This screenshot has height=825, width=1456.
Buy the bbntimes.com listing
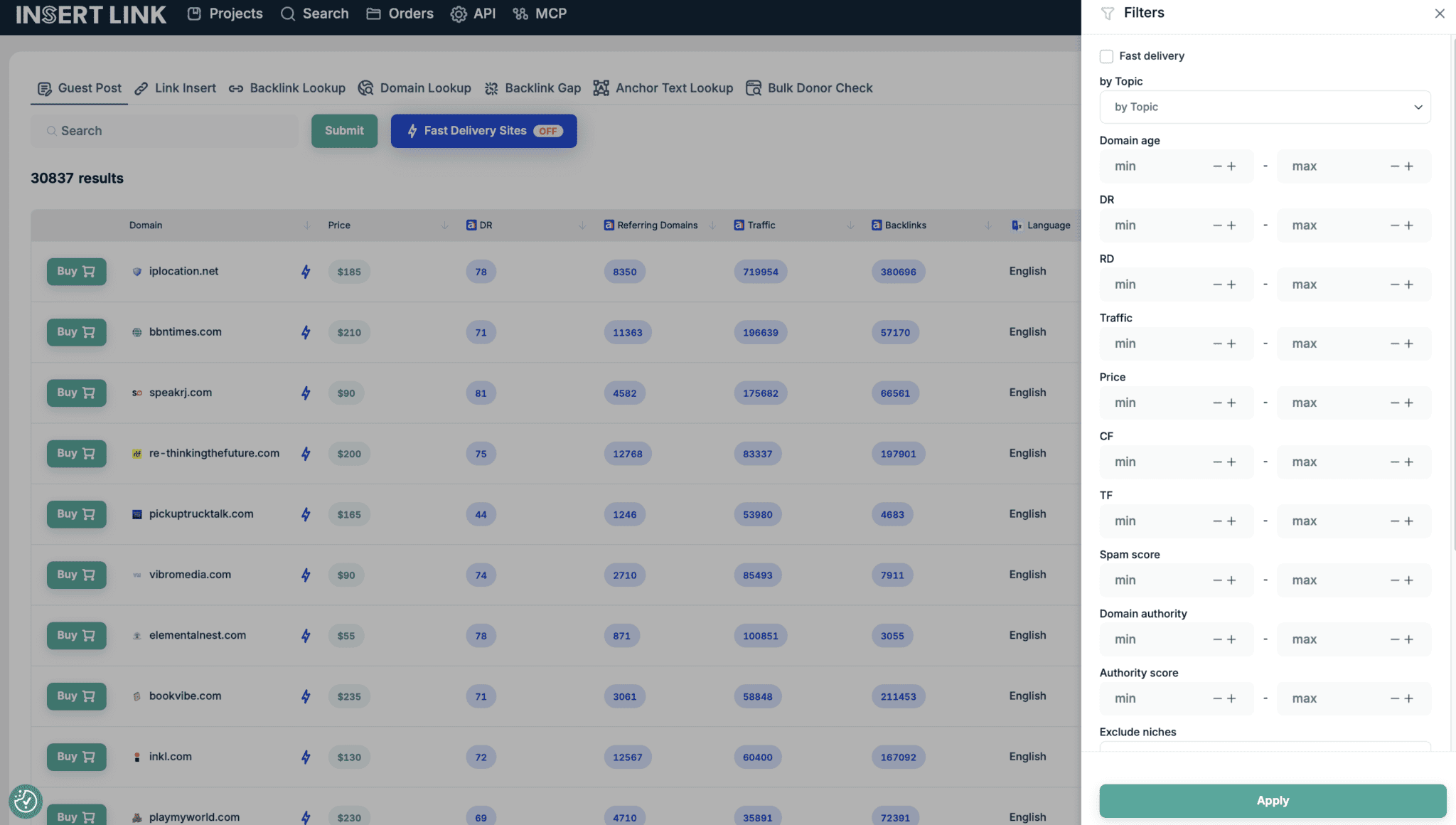pos(76,332)
